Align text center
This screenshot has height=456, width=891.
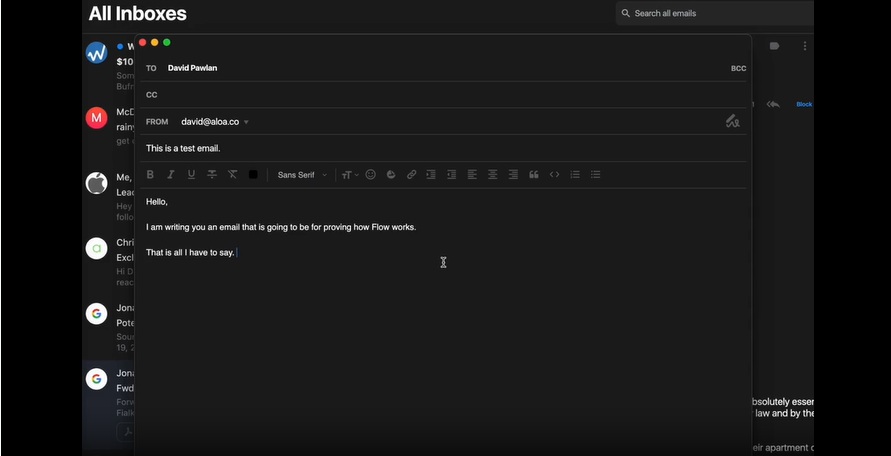[493, 175]
